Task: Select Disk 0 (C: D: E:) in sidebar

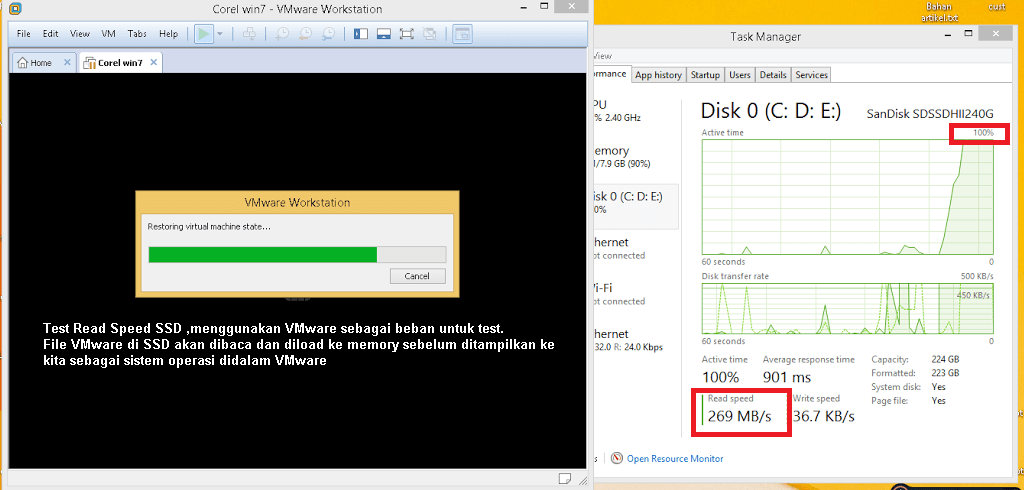Action: 635,206
